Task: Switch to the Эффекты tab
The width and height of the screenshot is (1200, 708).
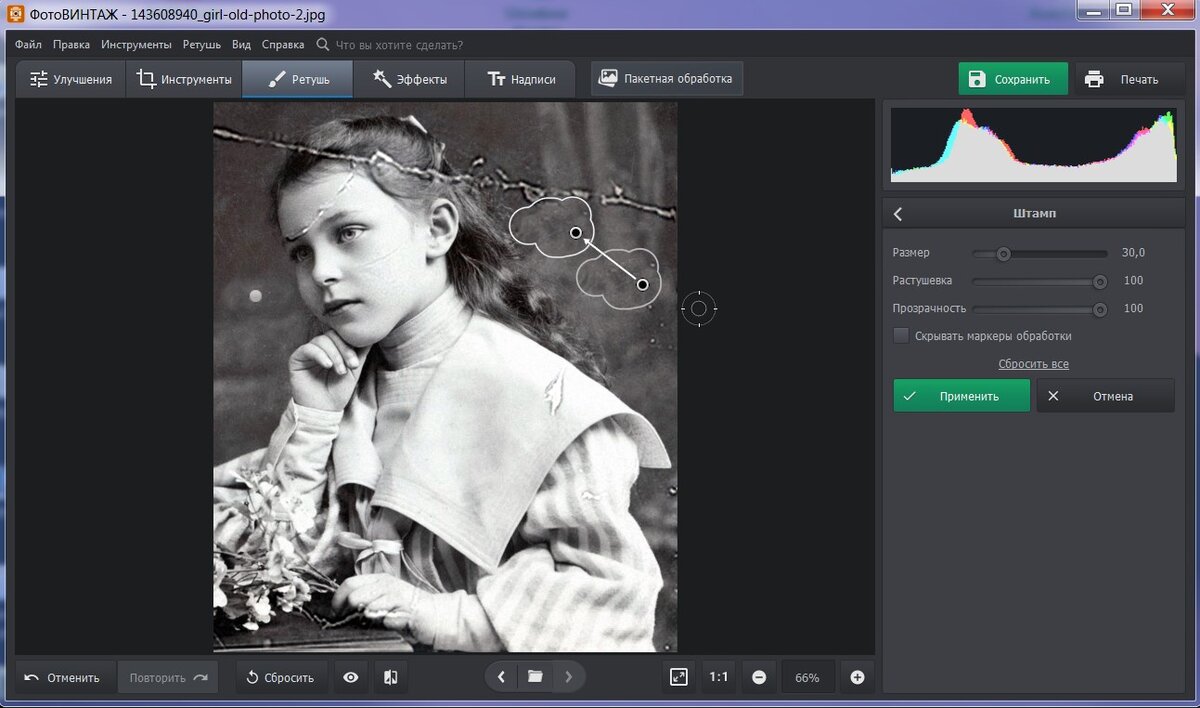Action: pos(409,77)
